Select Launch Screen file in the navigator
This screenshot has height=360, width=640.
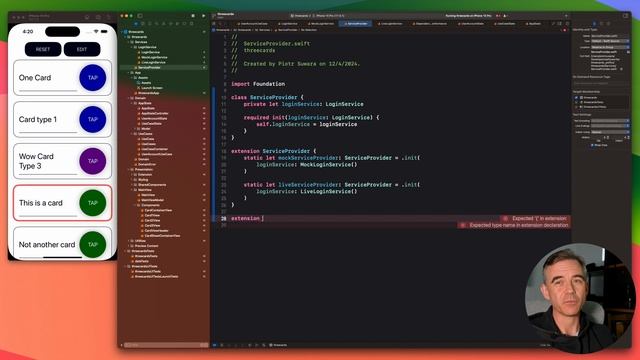[151, 88]
